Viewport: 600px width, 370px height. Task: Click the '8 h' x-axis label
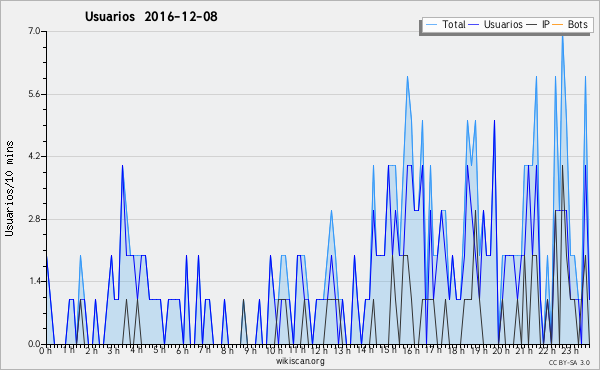[x=227, y=350]
